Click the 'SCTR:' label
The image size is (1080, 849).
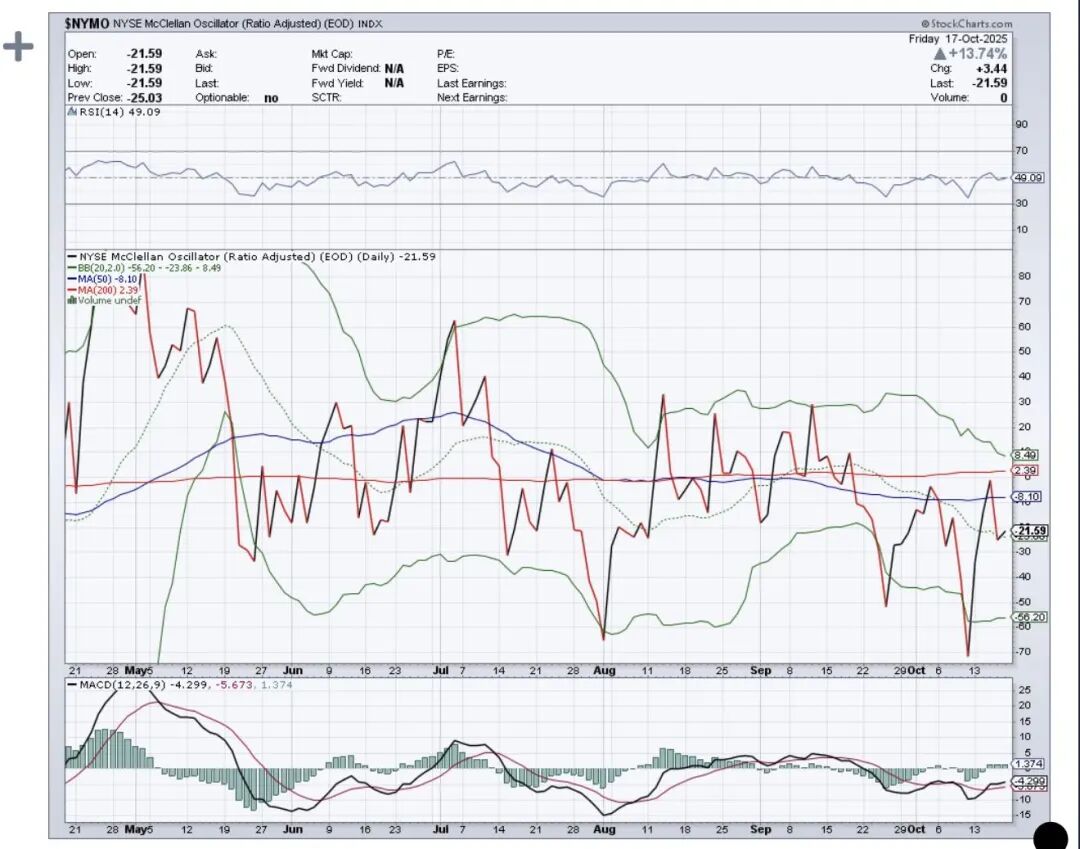point(326,98)
